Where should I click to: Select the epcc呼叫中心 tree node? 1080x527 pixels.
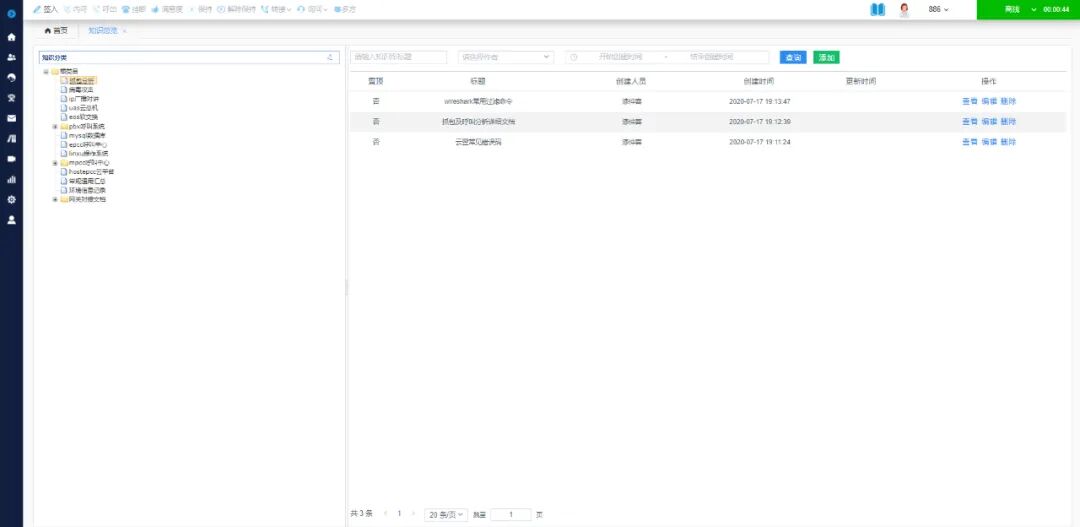tap(87, 145)
